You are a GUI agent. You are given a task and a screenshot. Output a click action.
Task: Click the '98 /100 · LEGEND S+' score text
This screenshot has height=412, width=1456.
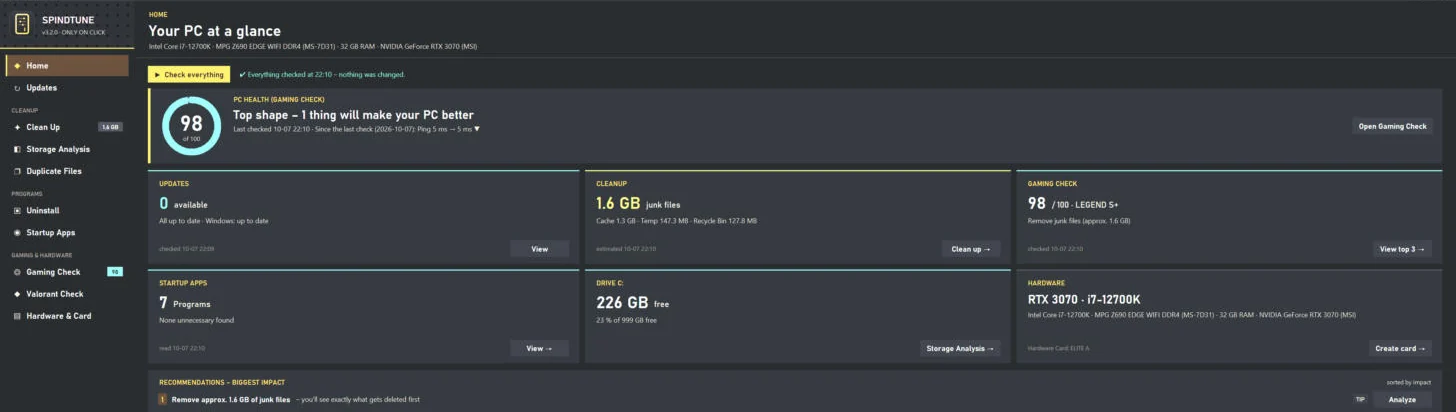click(x=1073, y=203)
